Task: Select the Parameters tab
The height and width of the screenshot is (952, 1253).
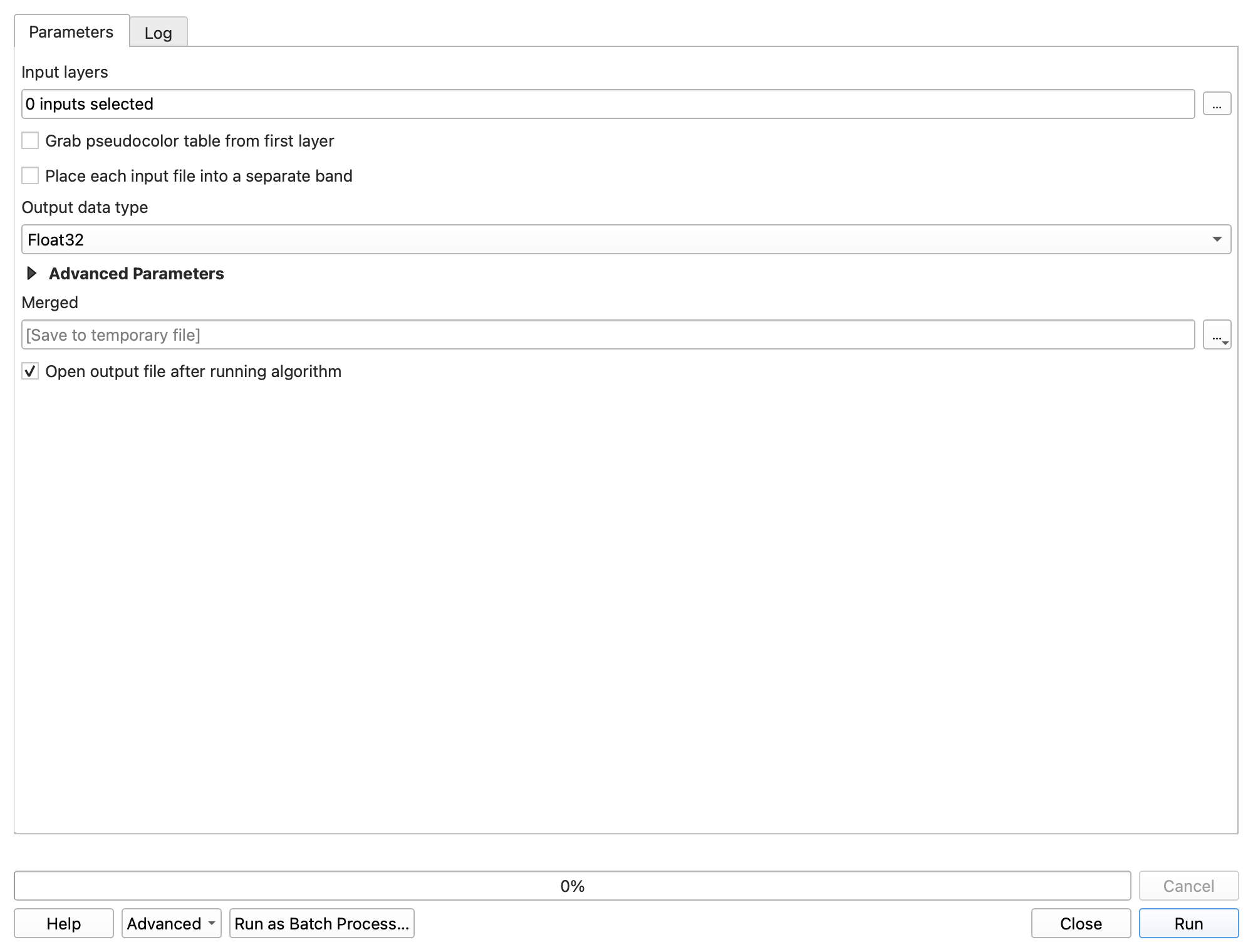Action: tap(71, 31)
